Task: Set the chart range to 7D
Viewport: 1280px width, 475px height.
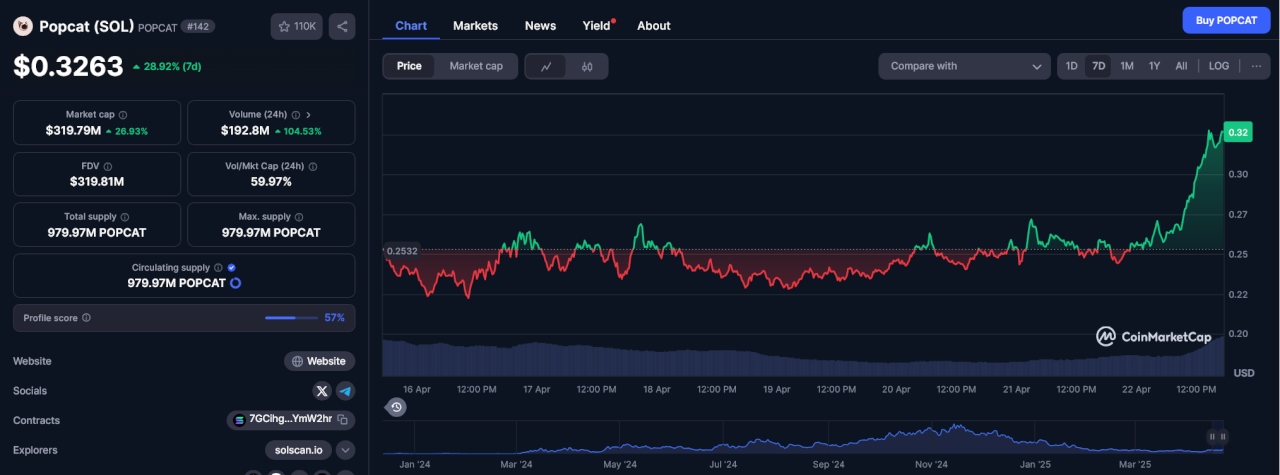Action: pyautogui.click(x=1098, y=66)
